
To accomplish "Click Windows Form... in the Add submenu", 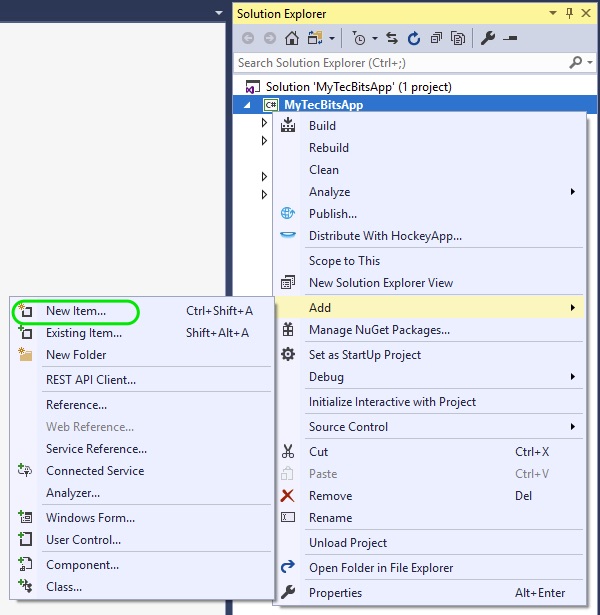I will click(x=142, y=518).
